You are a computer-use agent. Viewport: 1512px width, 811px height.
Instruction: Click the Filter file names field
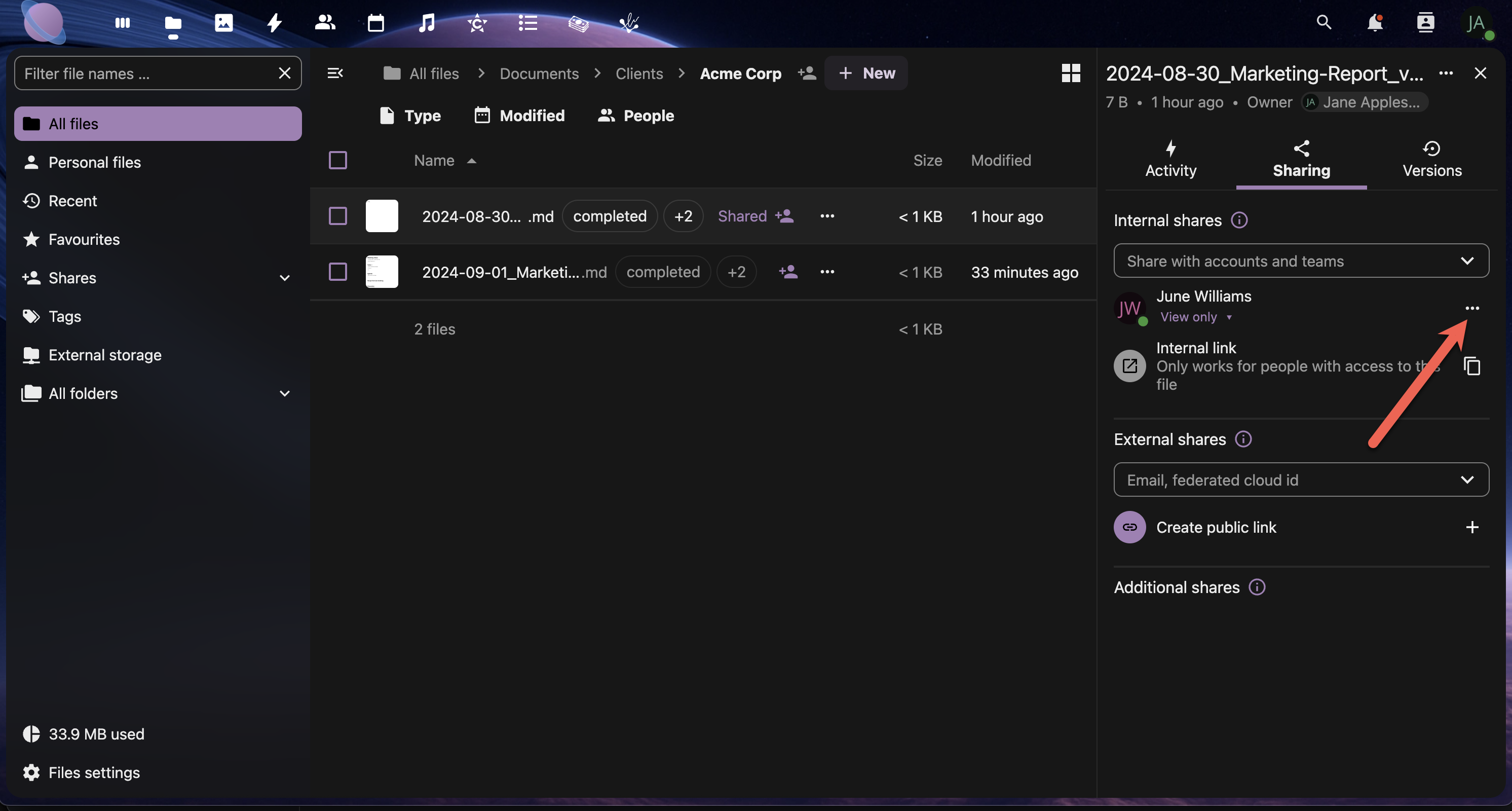coord(147,73)
